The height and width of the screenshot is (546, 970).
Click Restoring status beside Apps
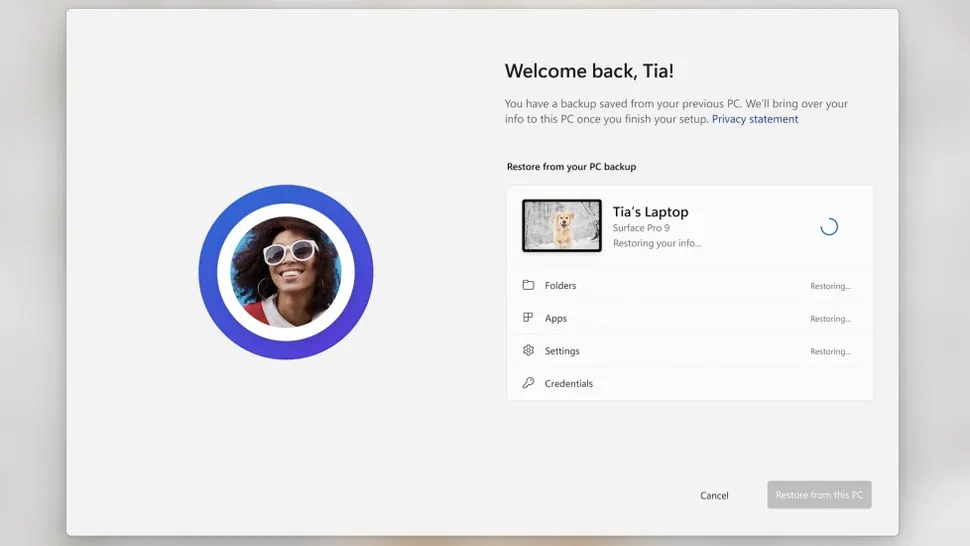click(830, 318)
